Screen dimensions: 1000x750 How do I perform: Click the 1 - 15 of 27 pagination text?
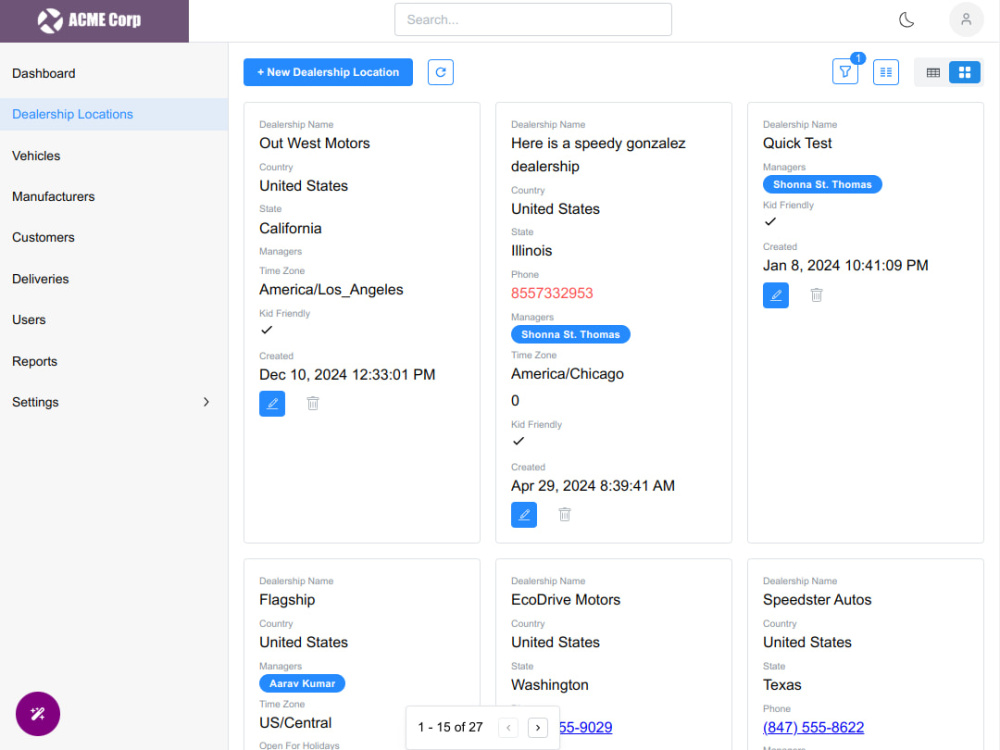[x=450, y=727]
